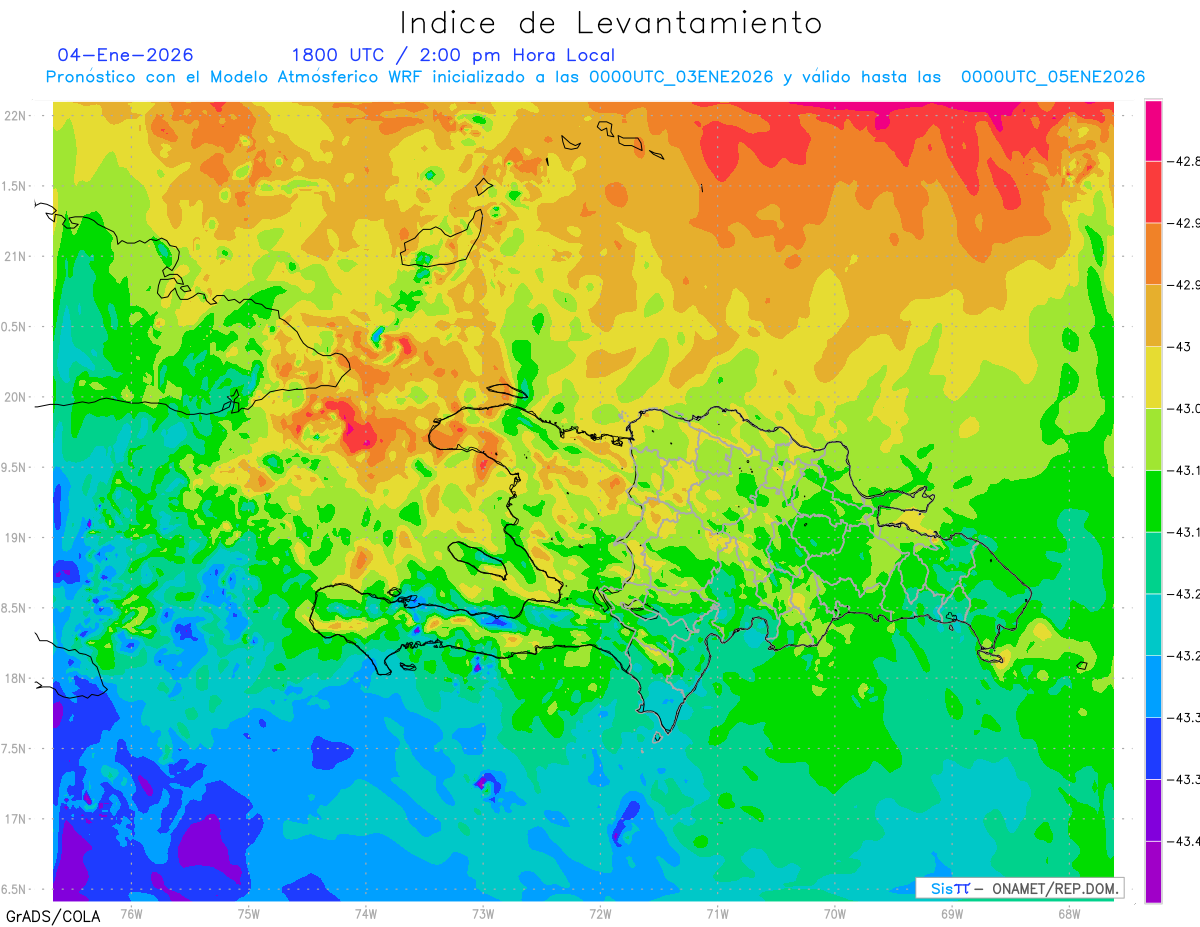Click the '75W' longitude axis label

click(248, 913)
